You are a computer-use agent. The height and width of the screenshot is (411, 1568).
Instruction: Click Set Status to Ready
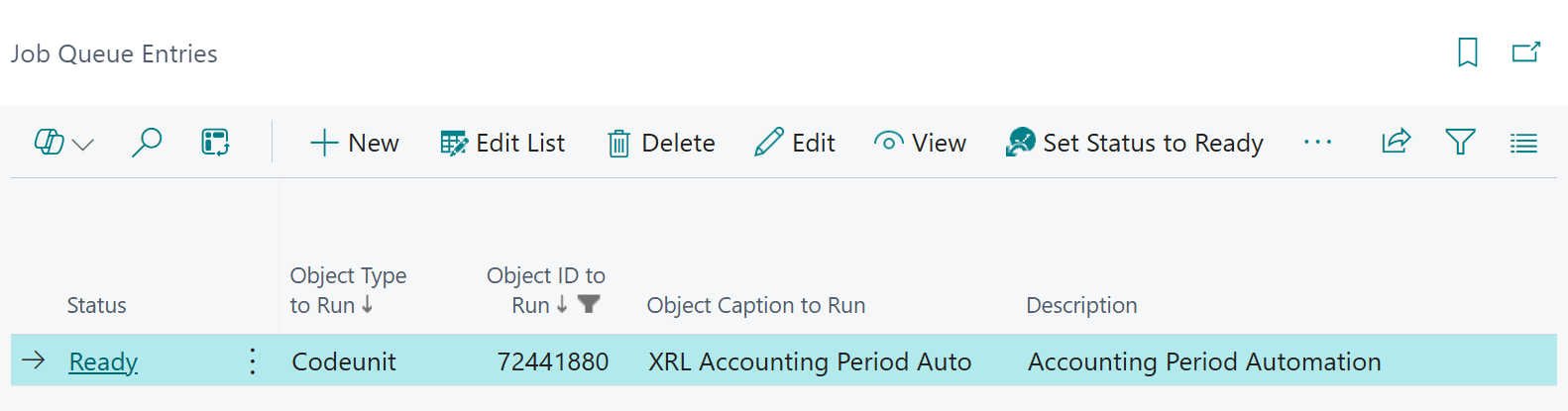point(1135,143)
